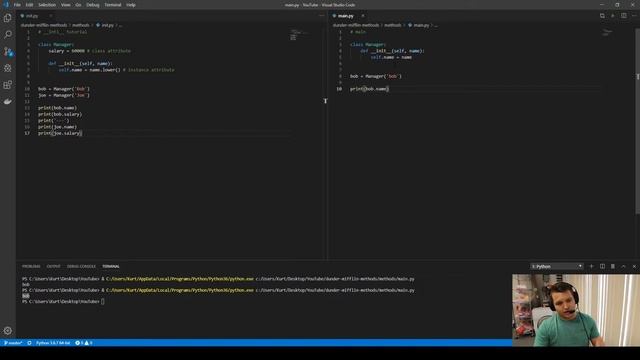Viewport: 640px width, 360px height.
Task: Click dunder-mifflin-methods breadcrumb in right editor
Action: (356, 25)
